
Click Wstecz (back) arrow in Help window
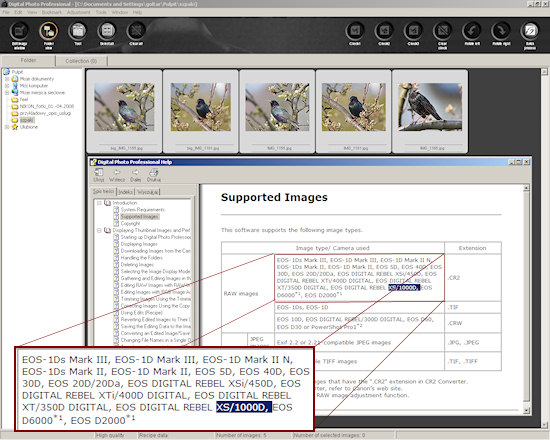click(x=117, y=173)
